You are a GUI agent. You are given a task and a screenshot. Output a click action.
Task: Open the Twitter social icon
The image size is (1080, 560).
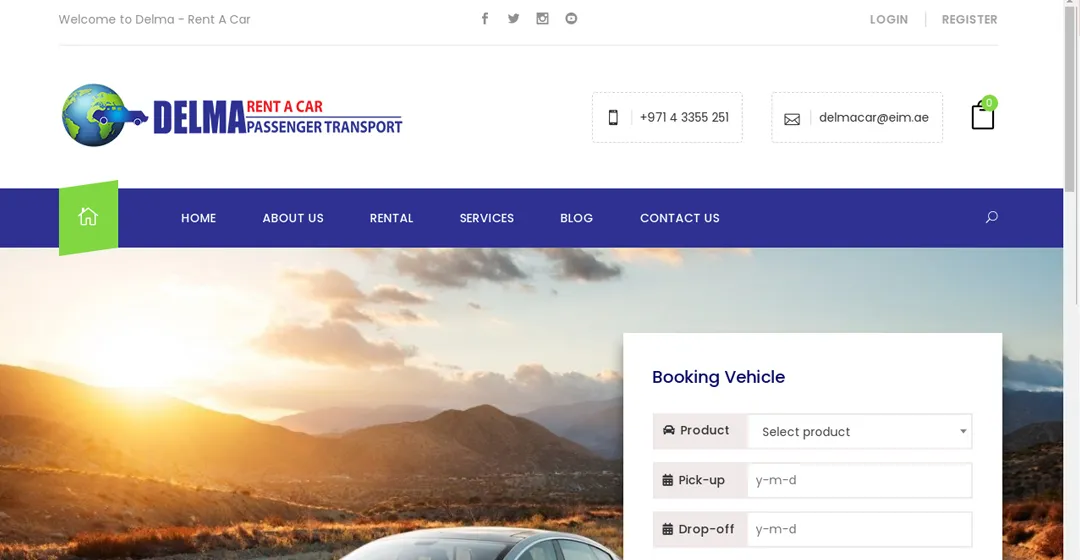point(513,19)
